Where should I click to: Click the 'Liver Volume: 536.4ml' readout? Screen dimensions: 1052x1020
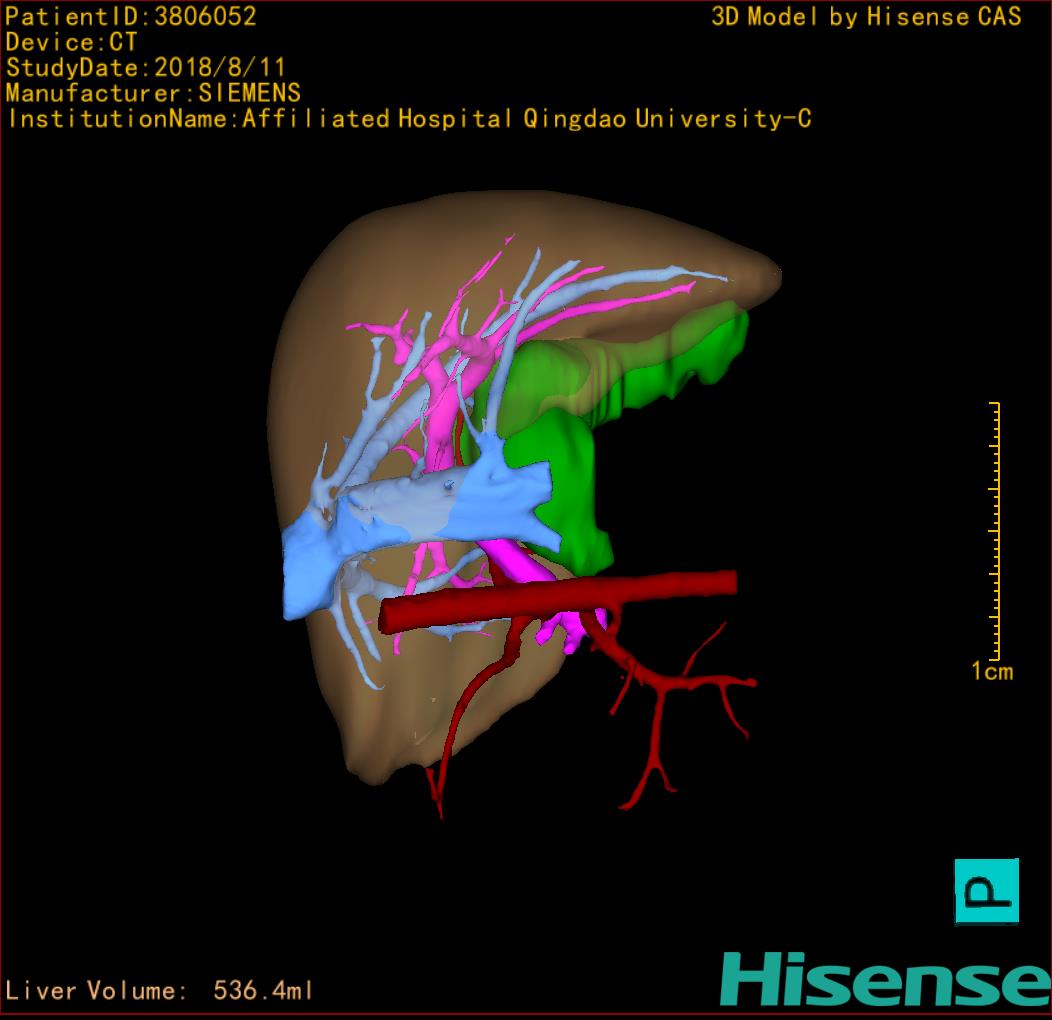pos(158,990)
